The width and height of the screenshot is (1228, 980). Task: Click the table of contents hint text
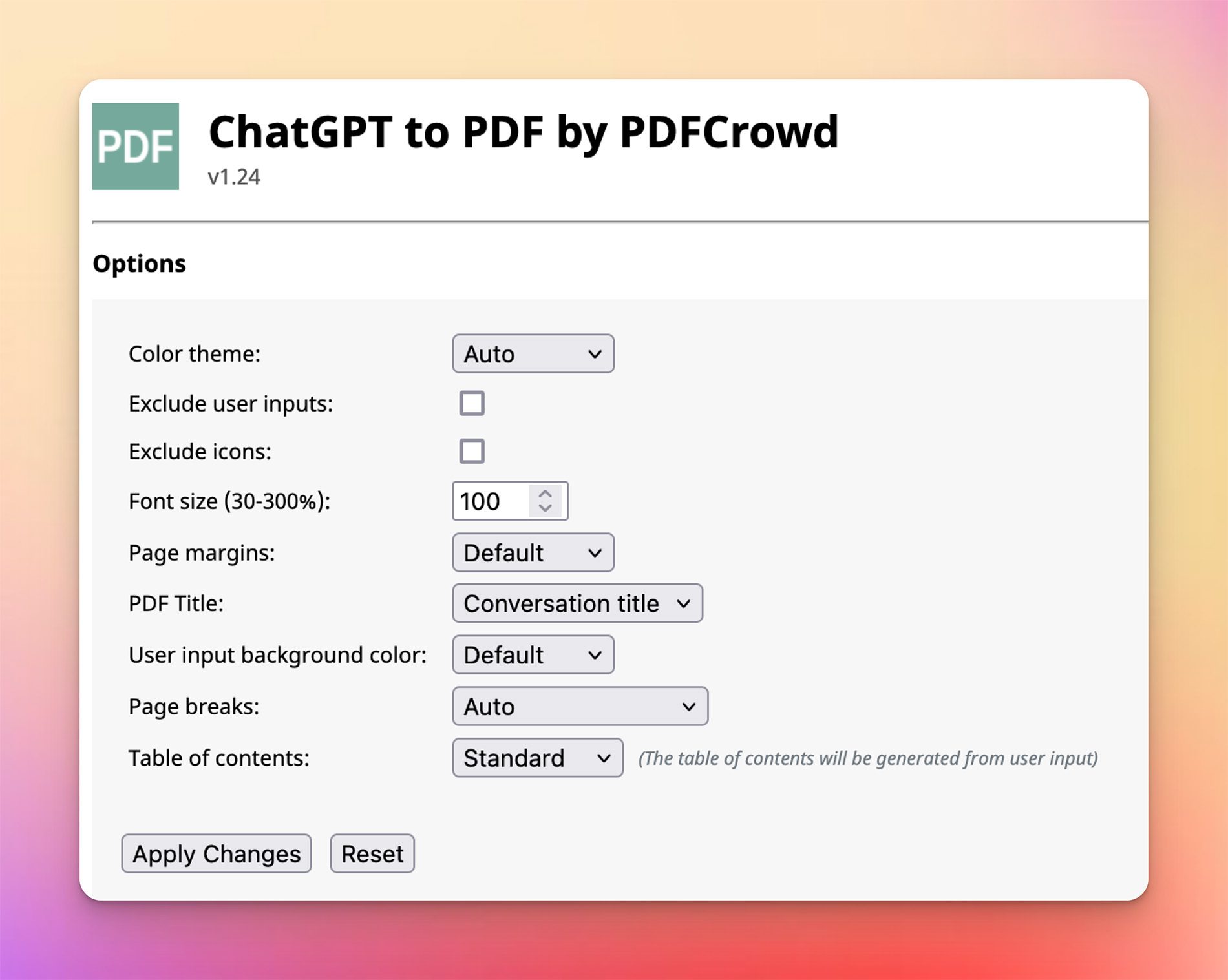coord(867,758)
